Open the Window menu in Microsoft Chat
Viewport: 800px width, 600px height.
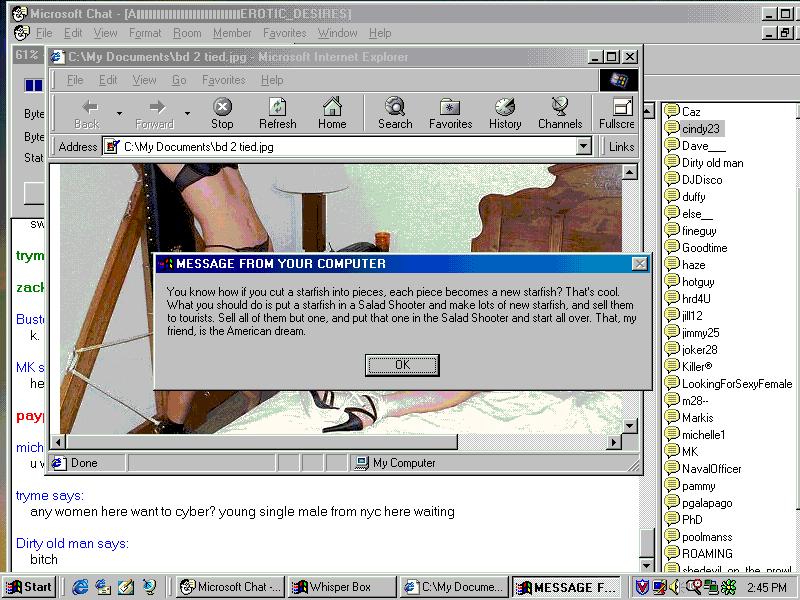(338, 33)
